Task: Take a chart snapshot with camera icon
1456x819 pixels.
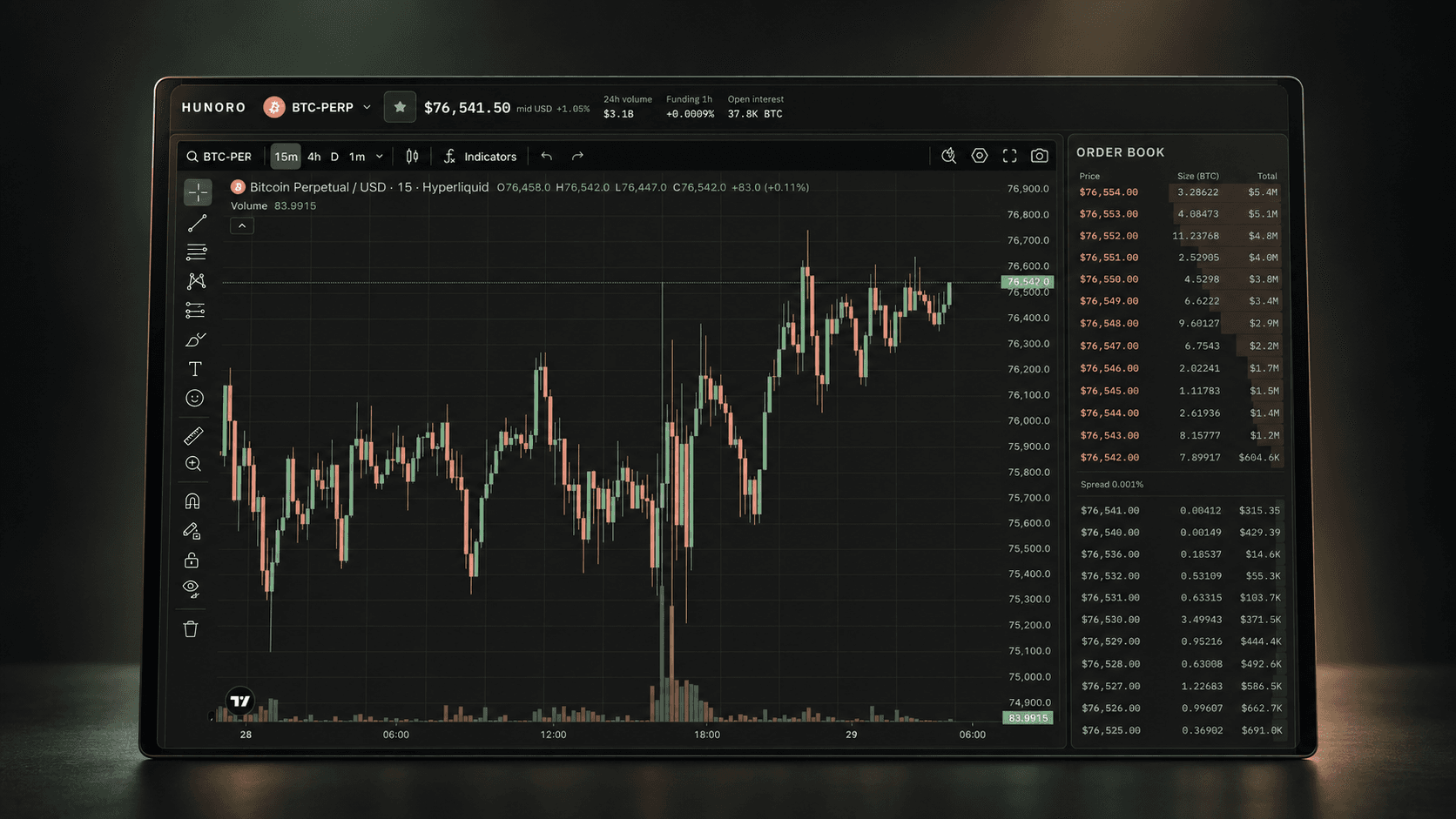Action: point(1040,156)
